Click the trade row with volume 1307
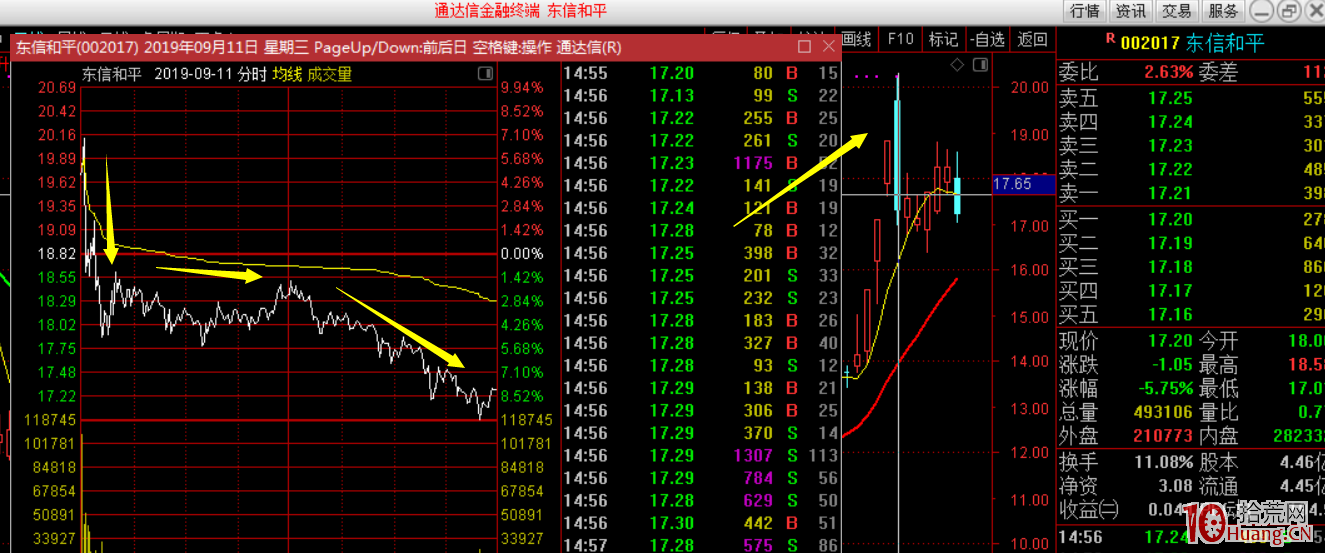Viewport: 1325px width, 553px height. point(701,455)
